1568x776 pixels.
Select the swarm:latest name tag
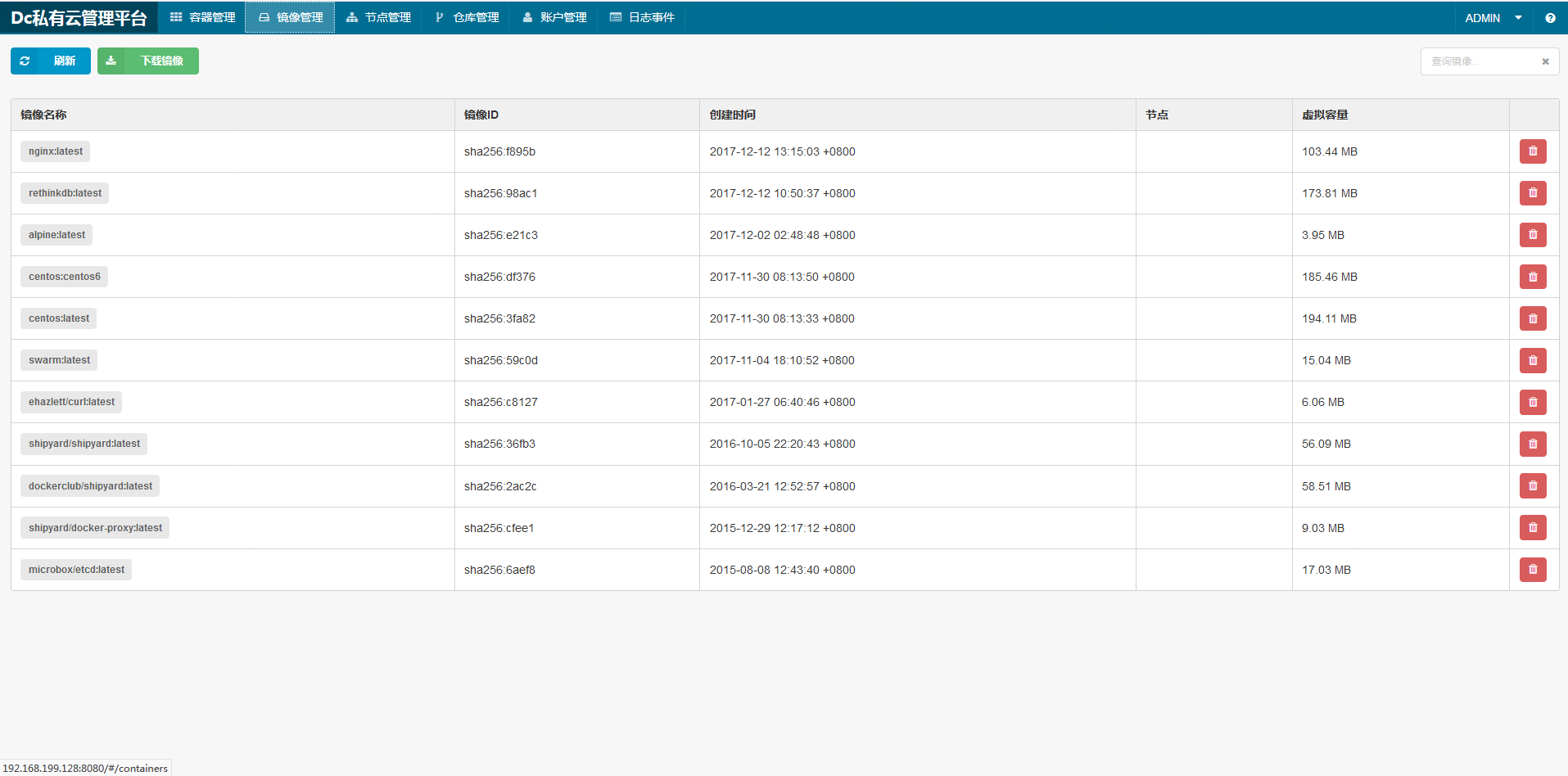(59, 360)
